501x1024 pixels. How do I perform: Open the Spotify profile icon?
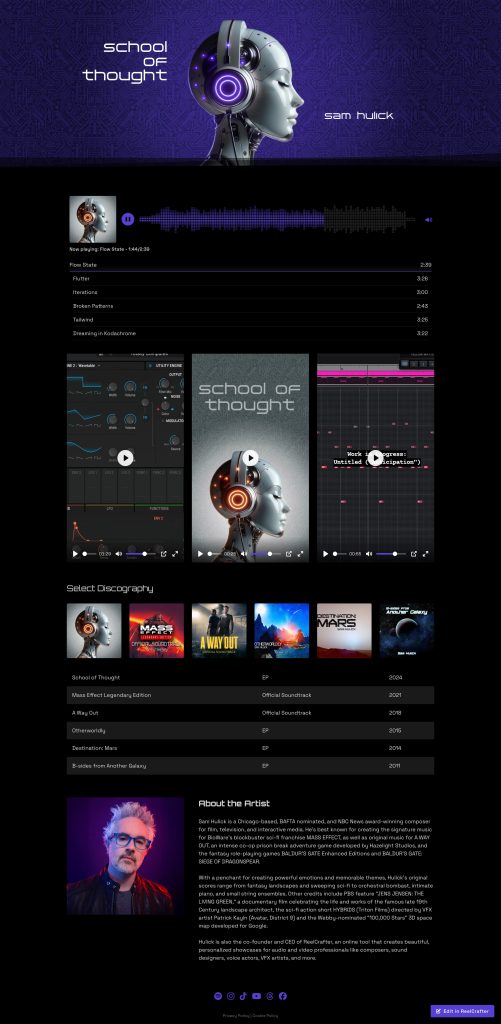point(218,996)
